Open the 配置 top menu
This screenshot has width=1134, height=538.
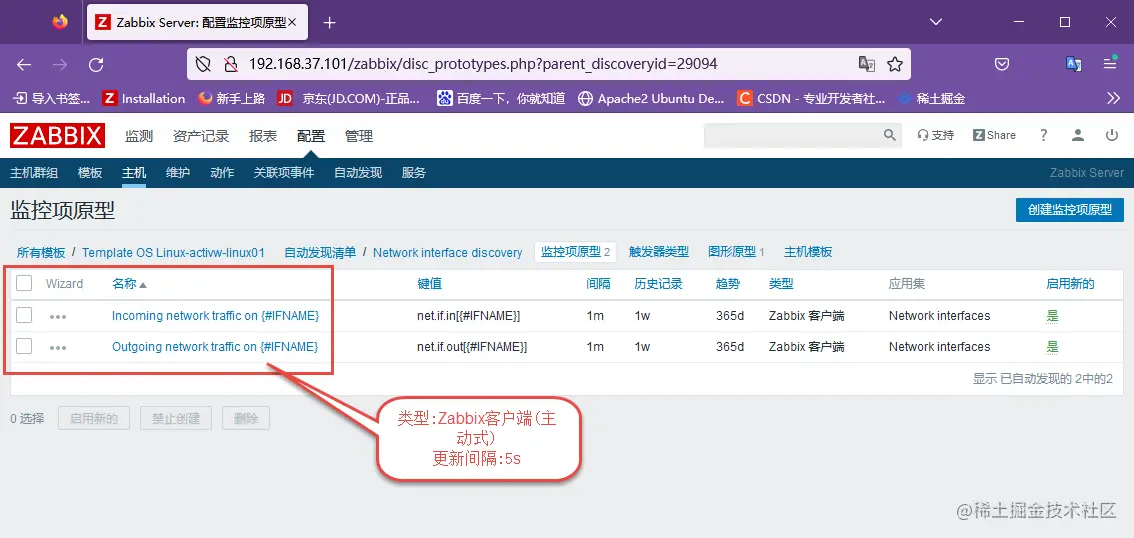[x=311, y=136]
